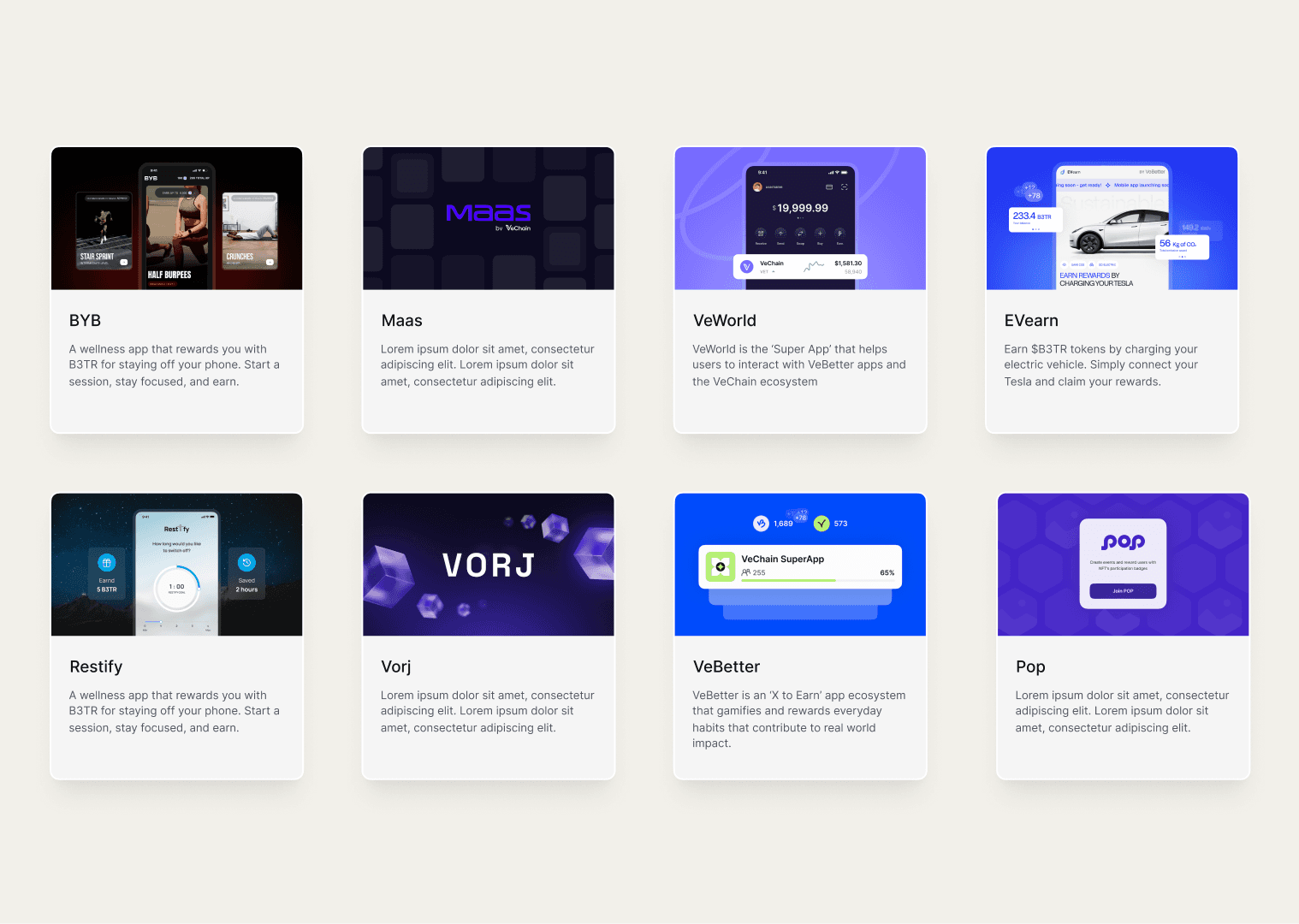The width and height of the screenshot is (1299, 924).
Task: Click the B3TR token icon beside 1,689
Action: (761, 524)
